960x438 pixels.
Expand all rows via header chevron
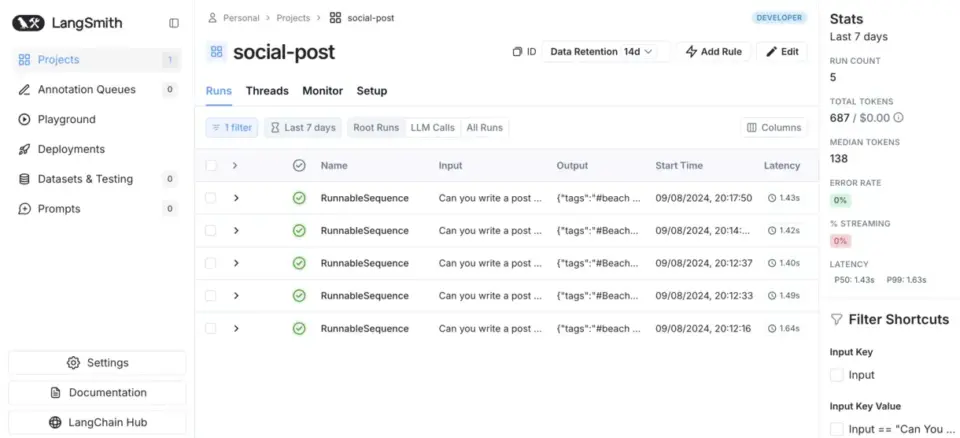(x=235, y=165)
